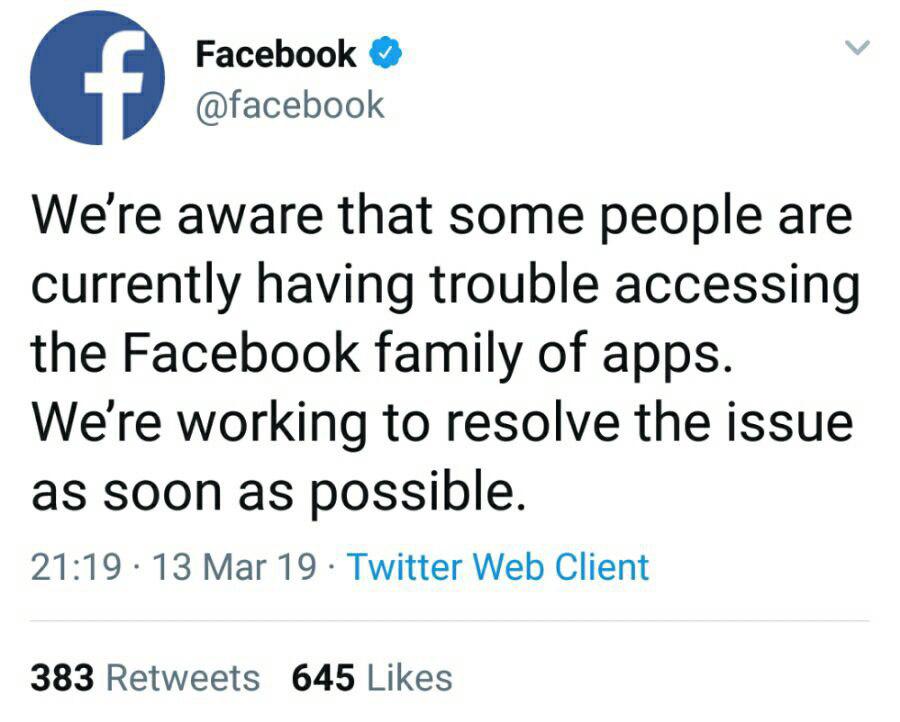Click the 13 Mar 19 date
The width and height of the screenshot is (900, 722).
point(235,567)
